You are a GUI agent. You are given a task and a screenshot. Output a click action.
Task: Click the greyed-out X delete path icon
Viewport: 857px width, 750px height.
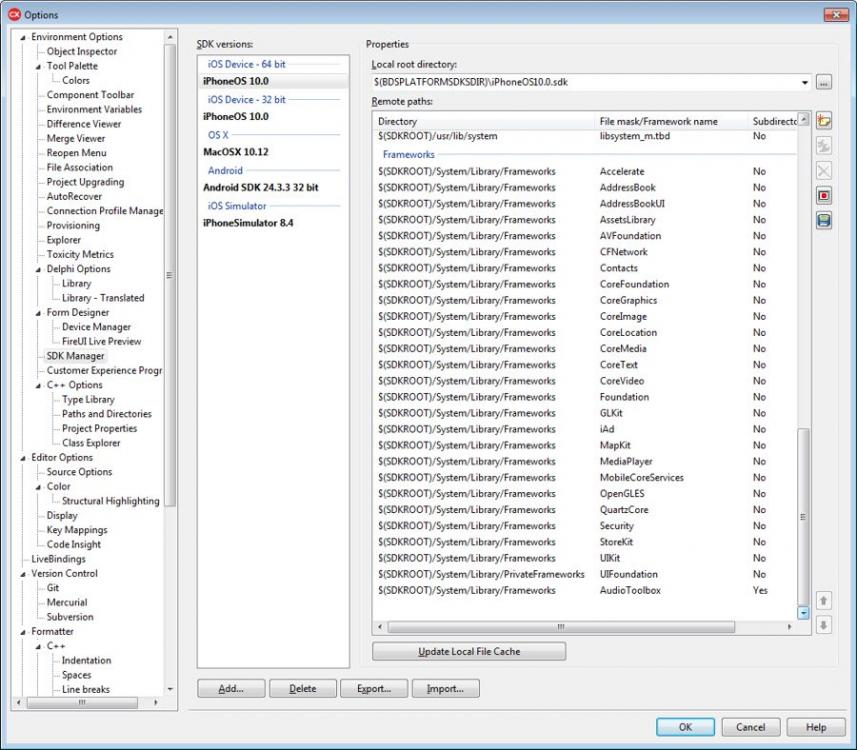point(824,171)
